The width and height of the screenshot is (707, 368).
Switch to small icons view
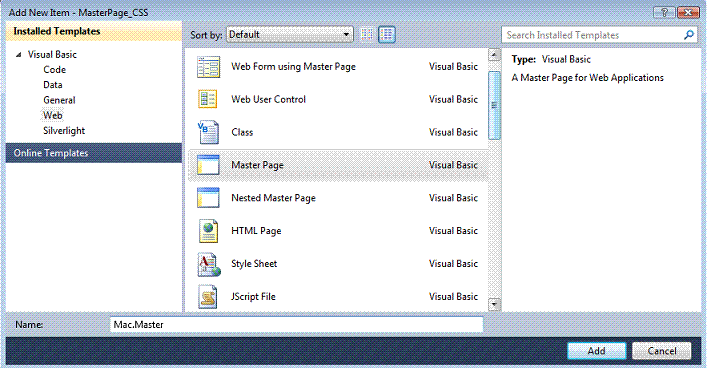[367, 35]
